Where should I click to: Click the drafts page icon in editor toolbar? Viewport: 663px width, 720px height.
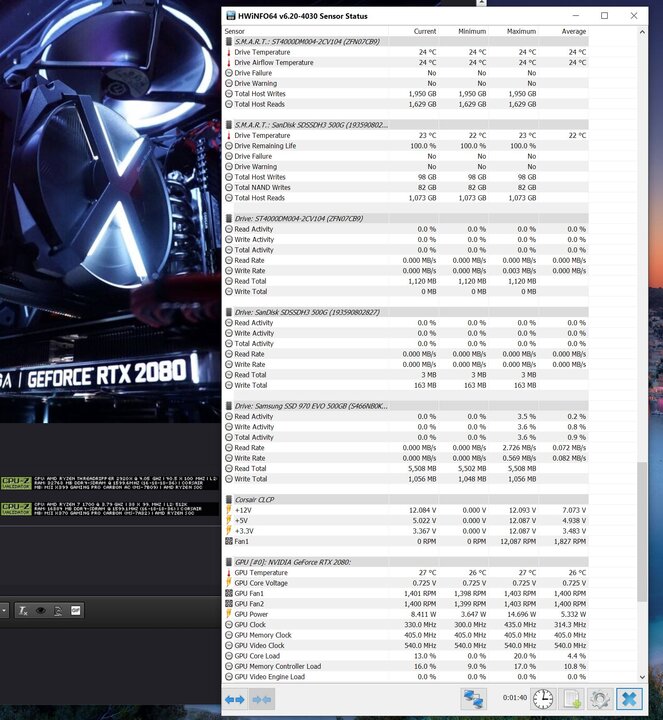click(58, 611)
